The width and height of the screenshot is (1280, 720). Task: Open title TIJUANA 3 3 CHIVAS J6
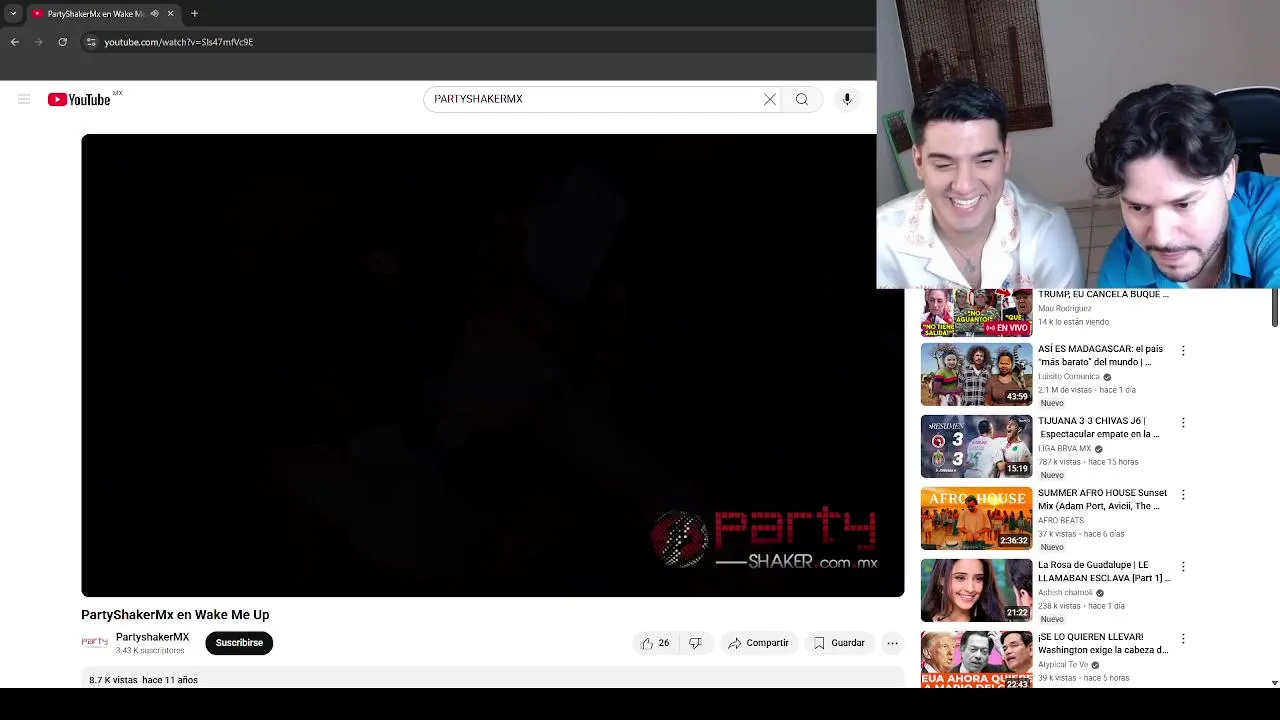point(1098,427)
